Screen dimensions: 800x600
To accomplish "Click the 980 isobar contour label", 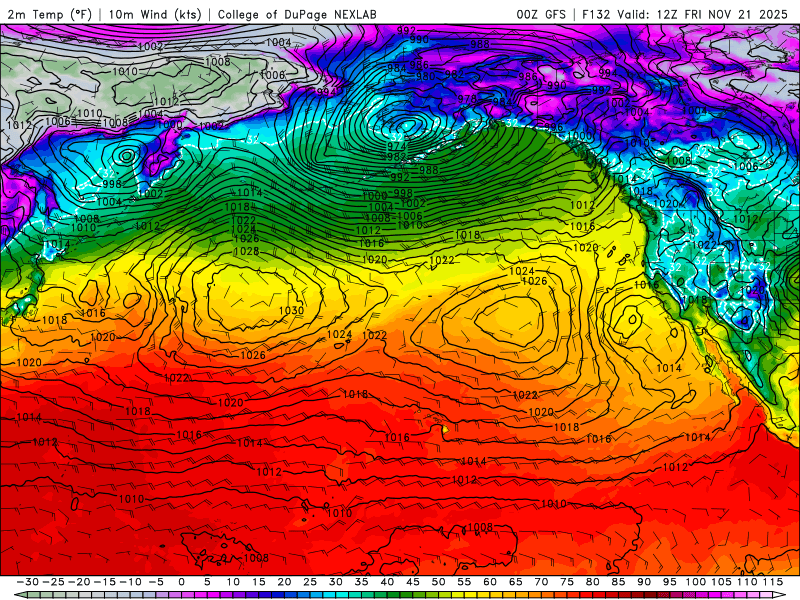I will coord(426,77).
